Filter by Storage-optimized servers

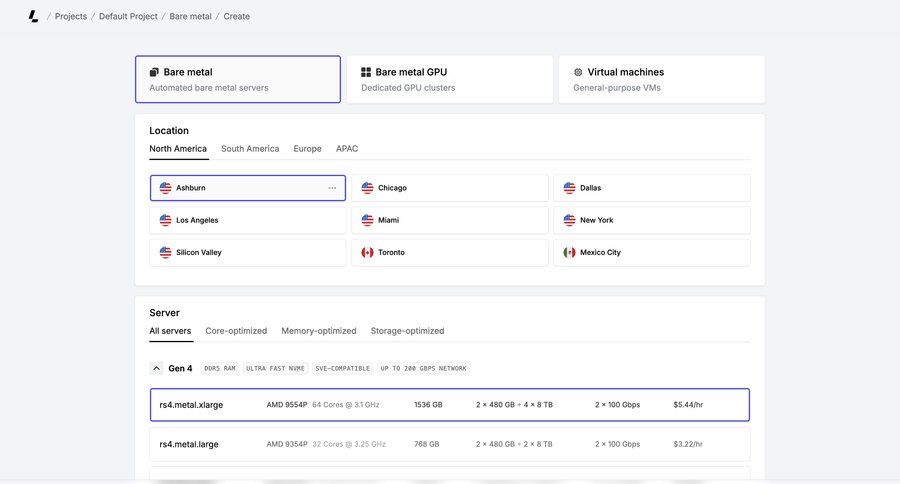[x=407, y=331]
